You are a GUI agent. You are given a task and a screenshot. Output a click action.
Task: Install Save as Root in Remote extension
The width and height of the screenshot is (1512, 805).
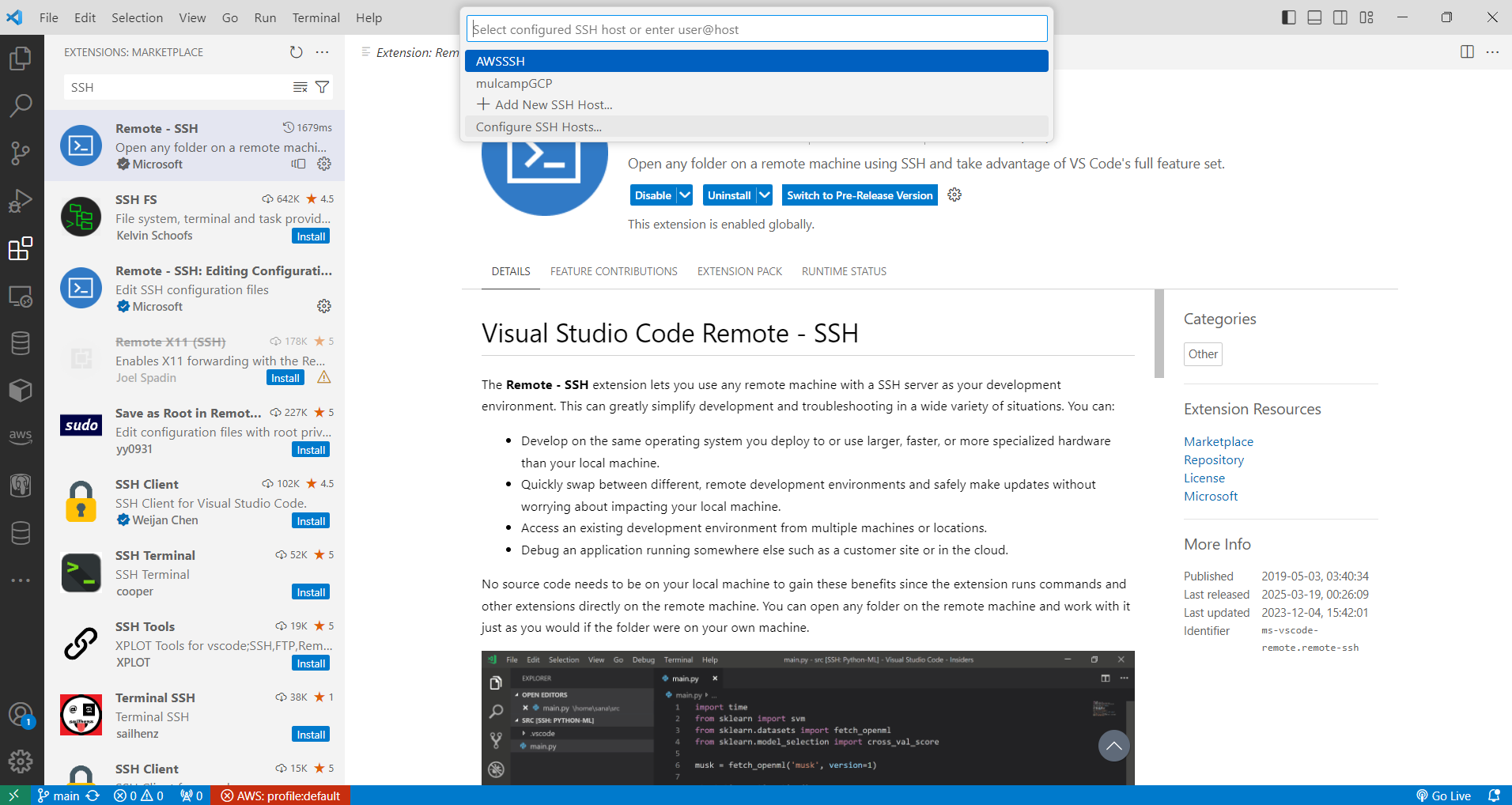[311, 450]
